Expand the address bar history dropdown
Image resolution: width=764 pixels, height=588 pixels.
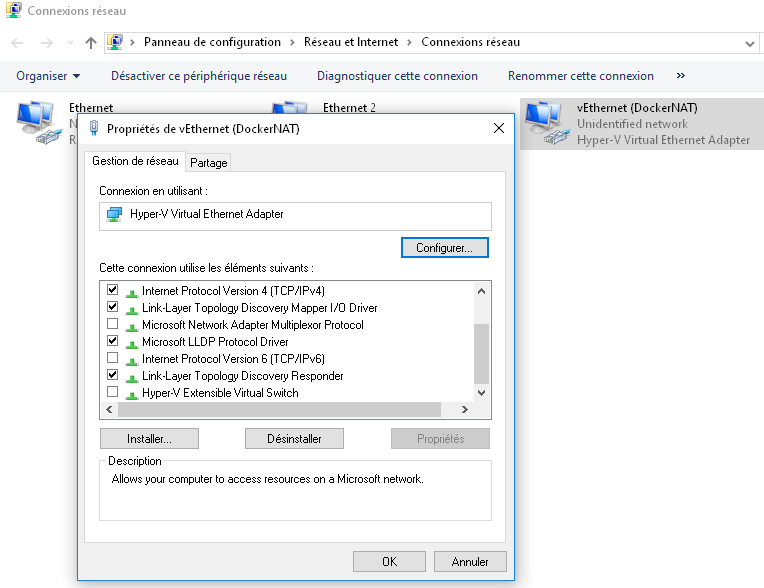[749, 44]
